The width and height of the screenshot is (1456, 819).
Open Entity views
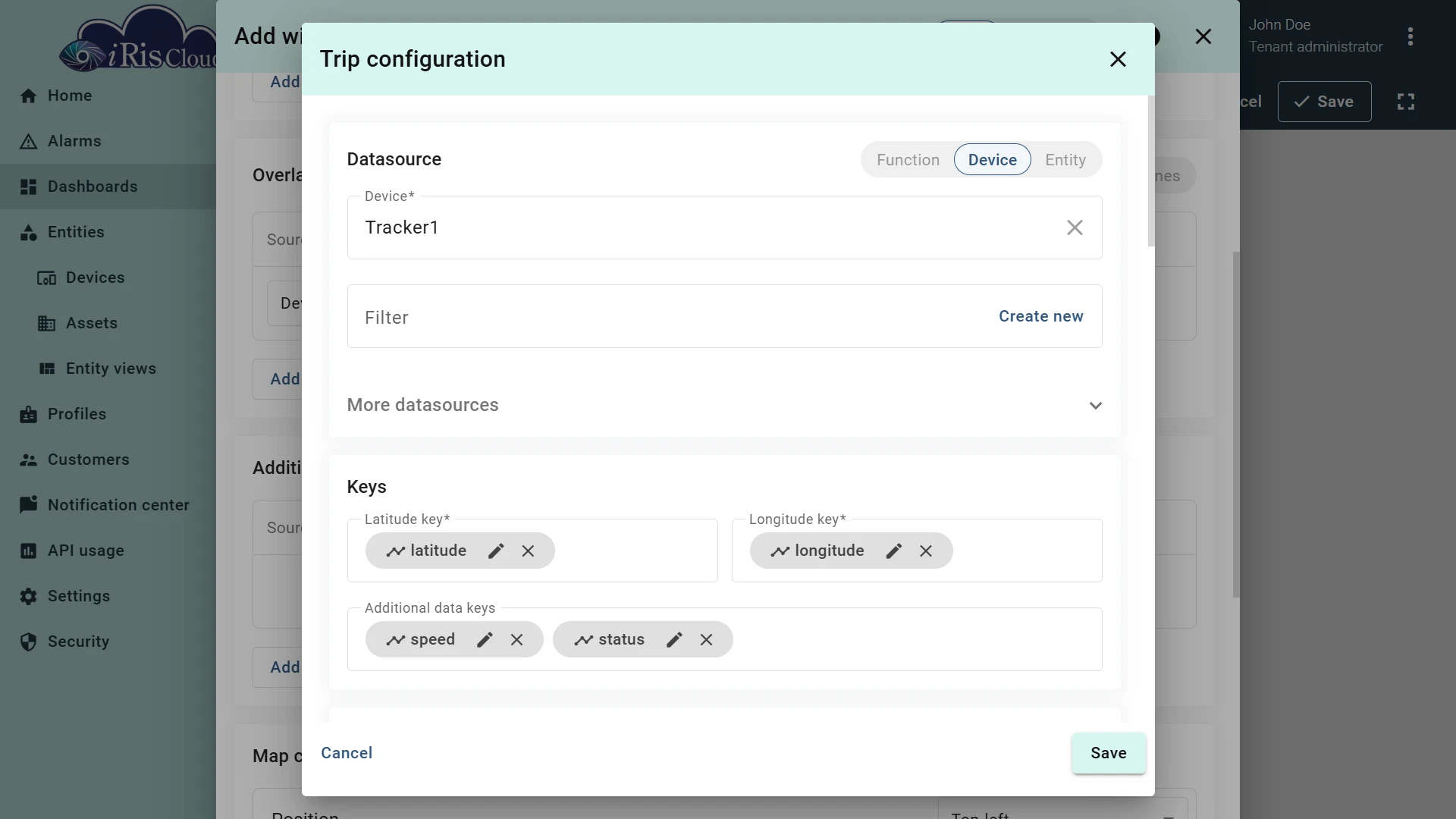108,369
